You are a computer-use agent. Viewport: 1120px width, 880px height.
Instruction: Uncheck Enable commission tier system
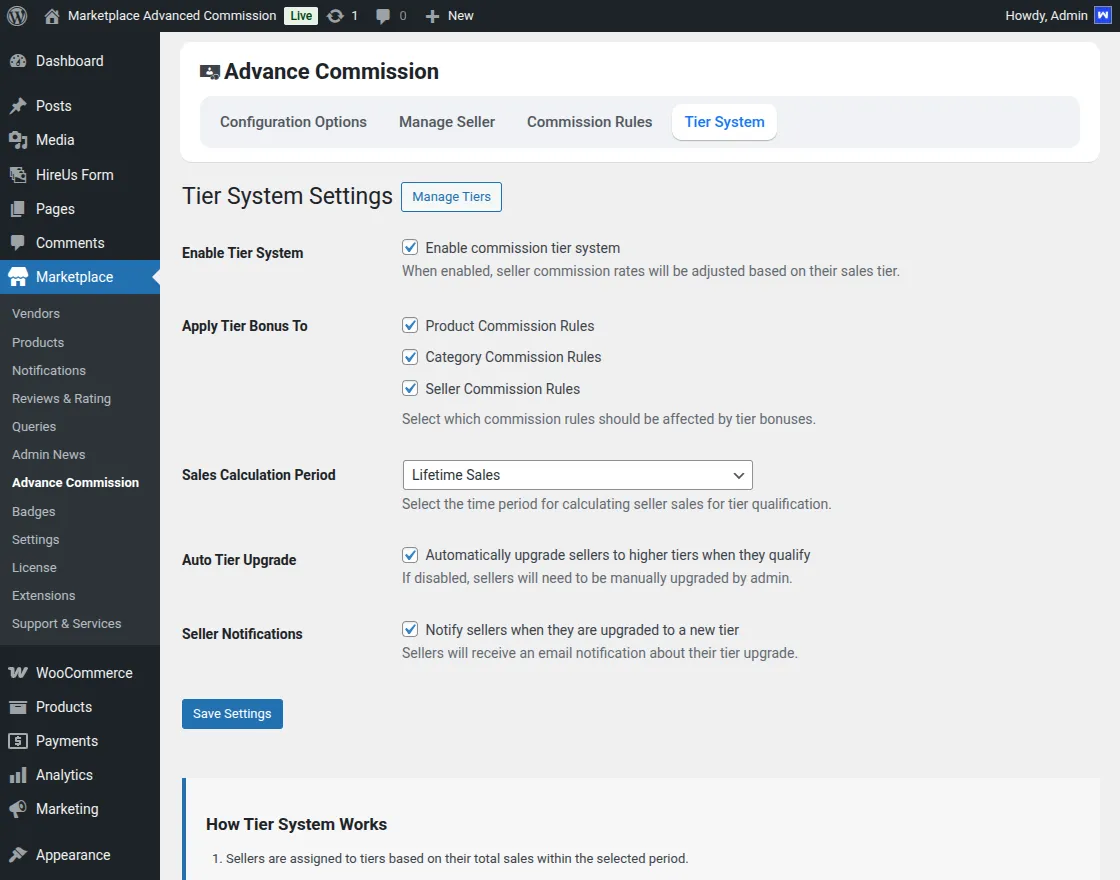point(410,247)
